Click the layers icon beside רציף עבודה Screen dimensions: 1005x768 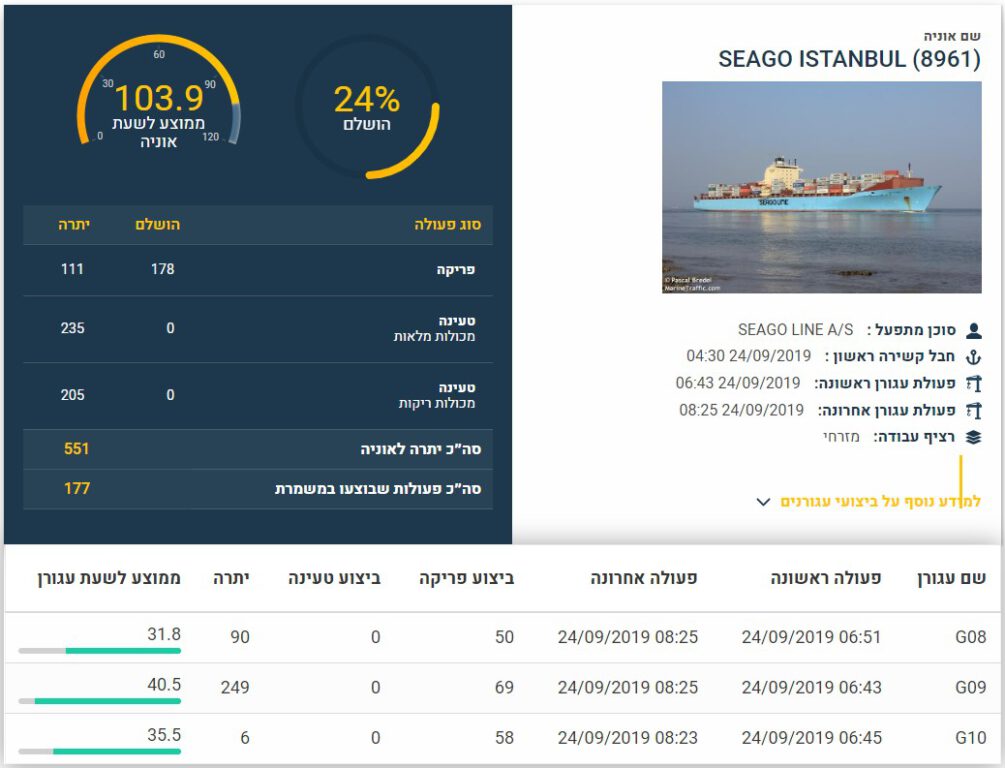[x=973, y=437]
